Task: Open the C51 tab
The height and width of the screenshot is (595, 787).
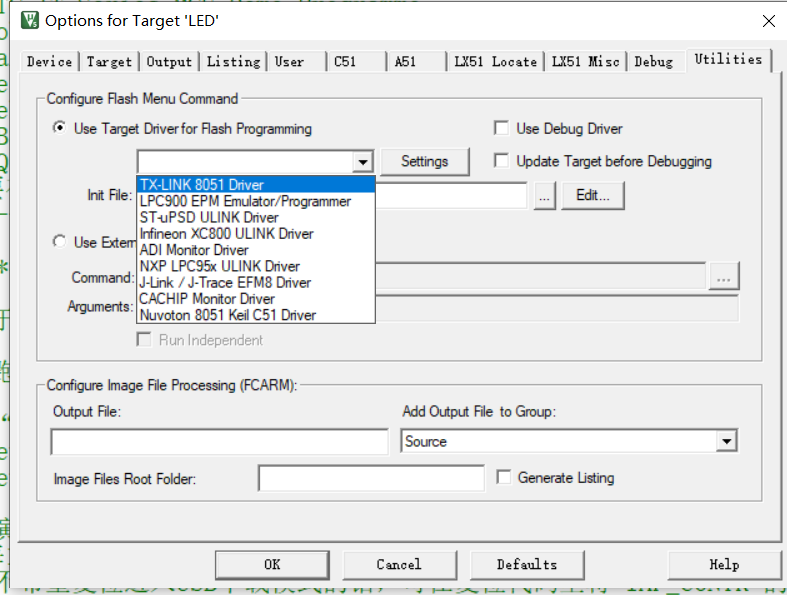Action: click(357, 62)
